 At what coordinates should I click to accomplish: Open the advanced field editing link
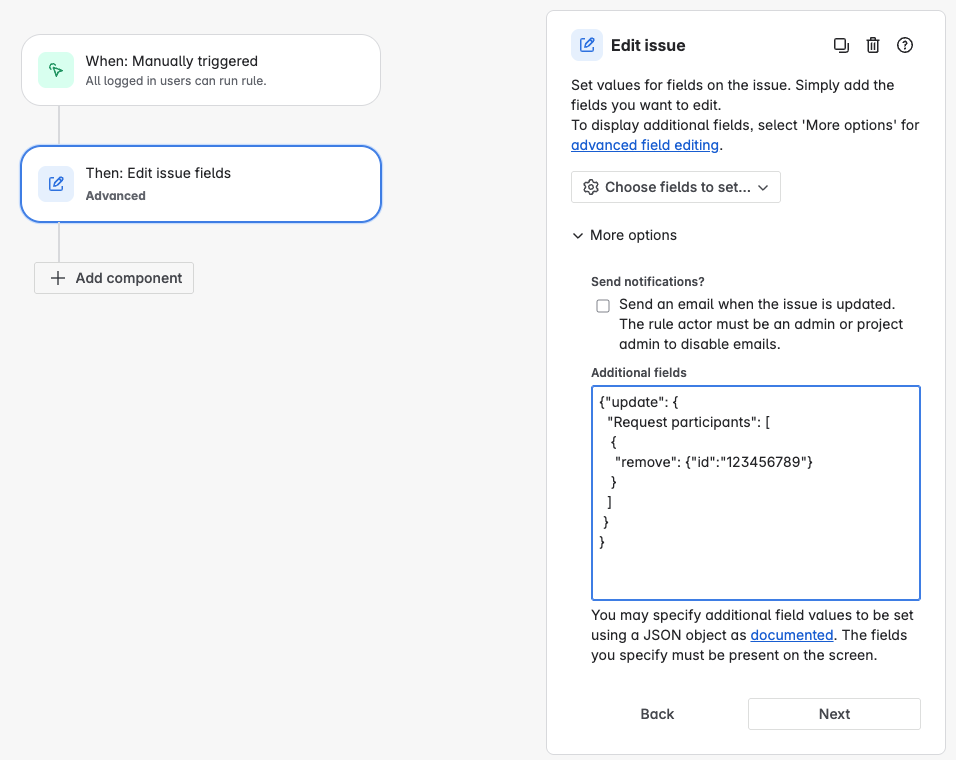pyautogui.click(x=644, y=145)
